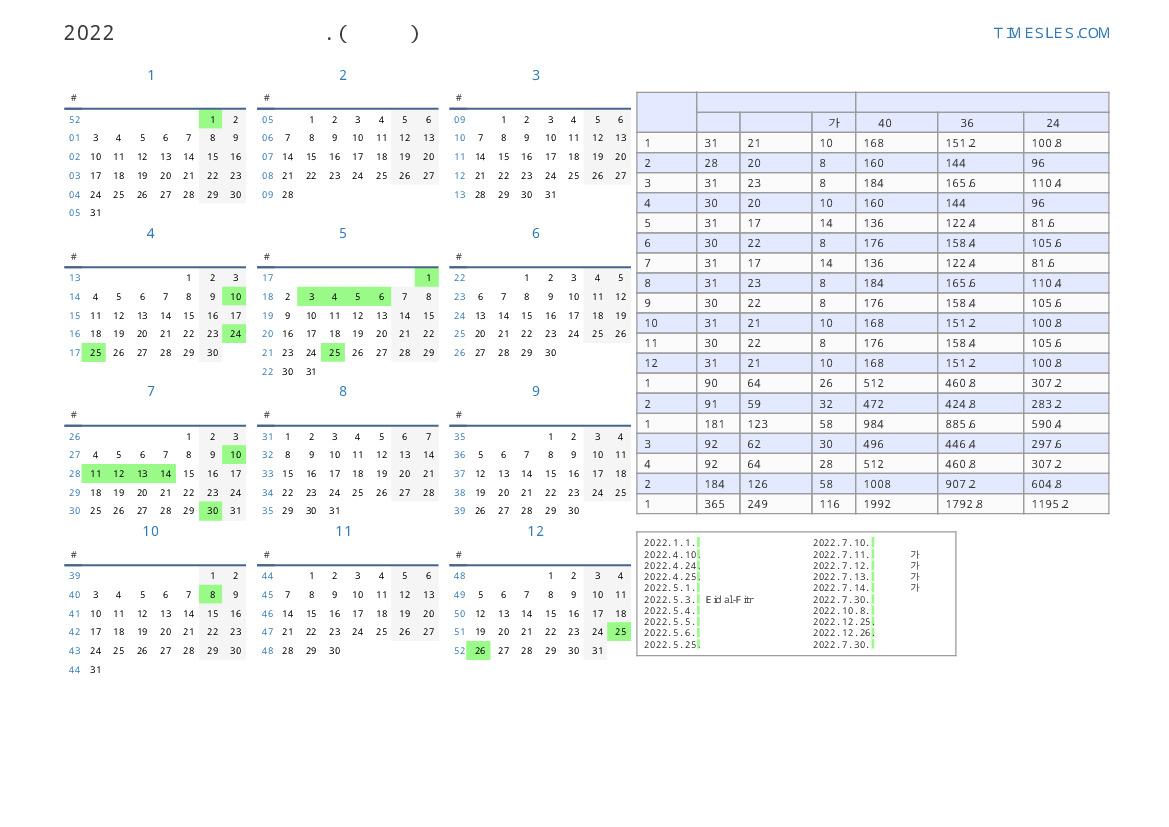Click highlighted day 10 in month 4
Screen dimensions: 1169x827
(235, 297)
